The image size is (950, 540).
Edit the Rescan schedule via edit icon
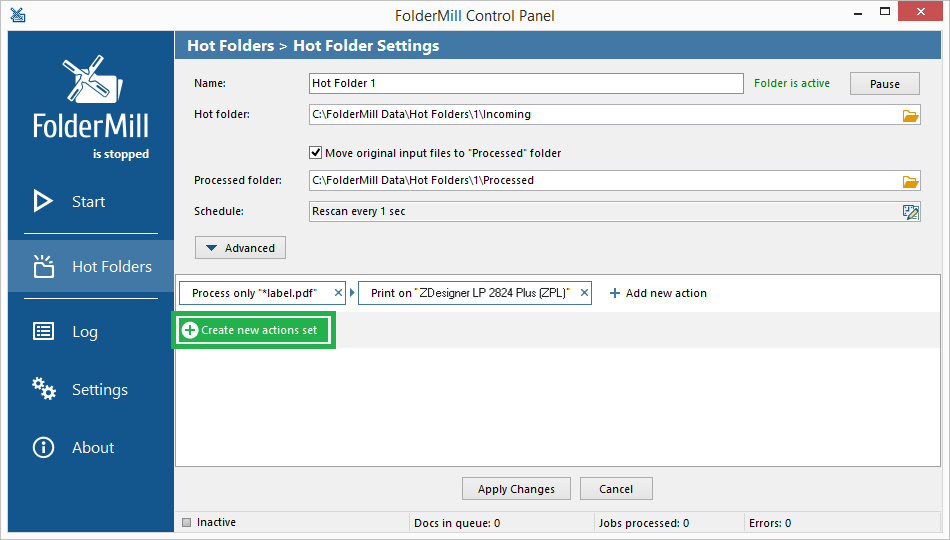(910, 212)
